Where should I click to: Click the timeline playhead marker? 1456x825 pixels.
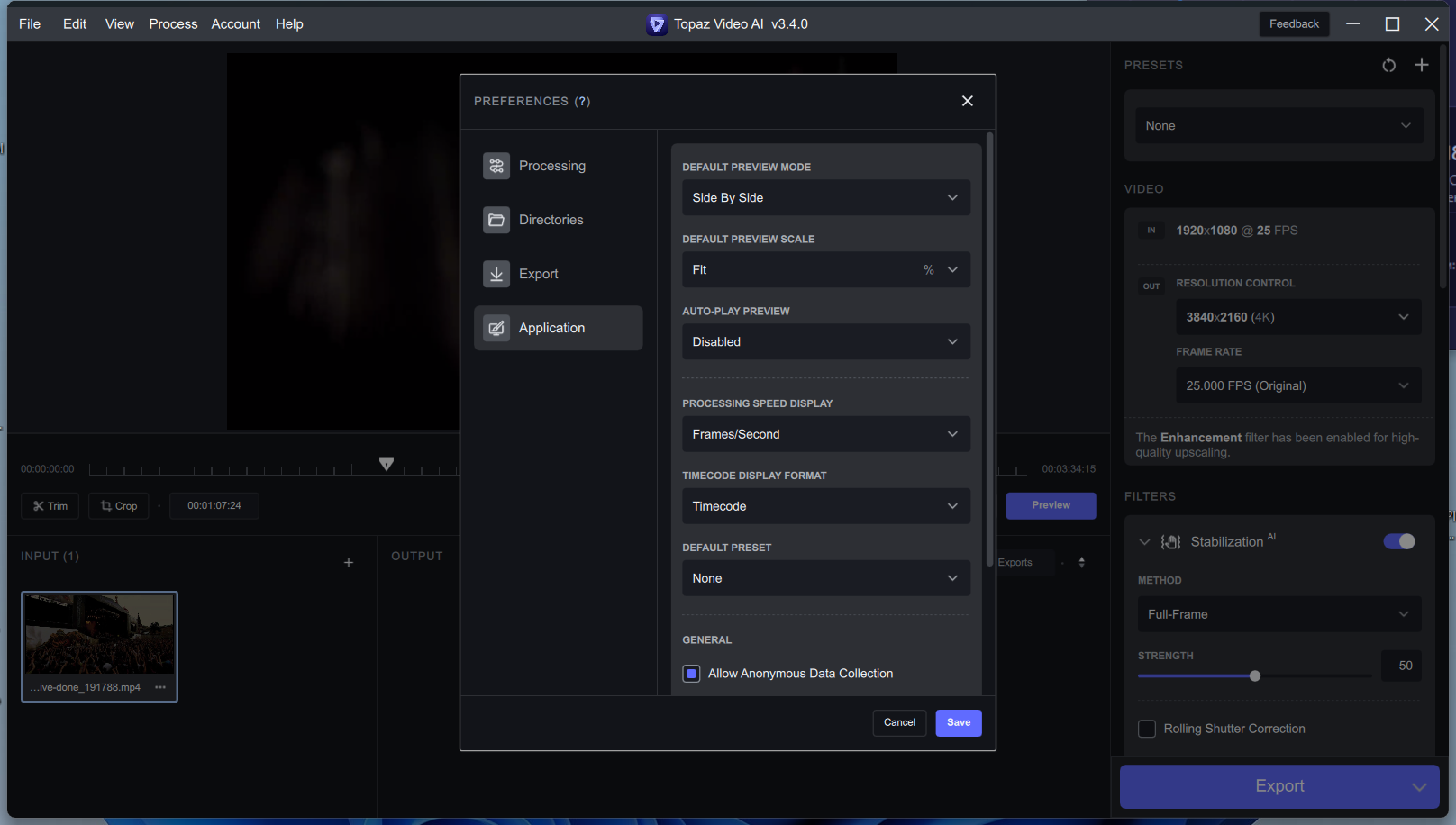pos(387,464)
